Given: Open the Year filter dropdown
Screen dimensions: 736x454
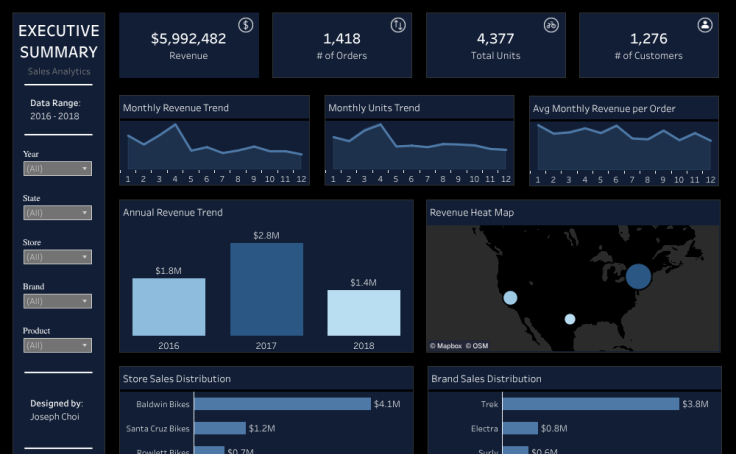Looking at the screenshot, I should pos(57,169).
